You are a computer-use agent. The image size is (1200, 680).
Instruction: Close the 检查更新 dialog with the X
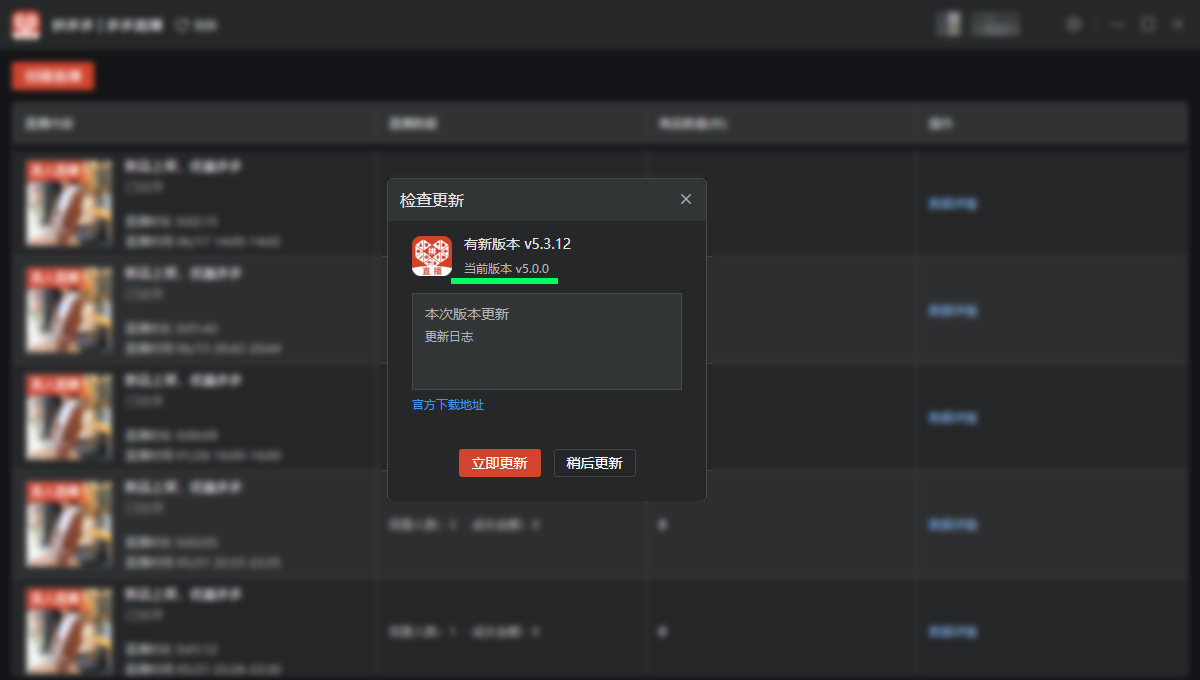[686, 199]
